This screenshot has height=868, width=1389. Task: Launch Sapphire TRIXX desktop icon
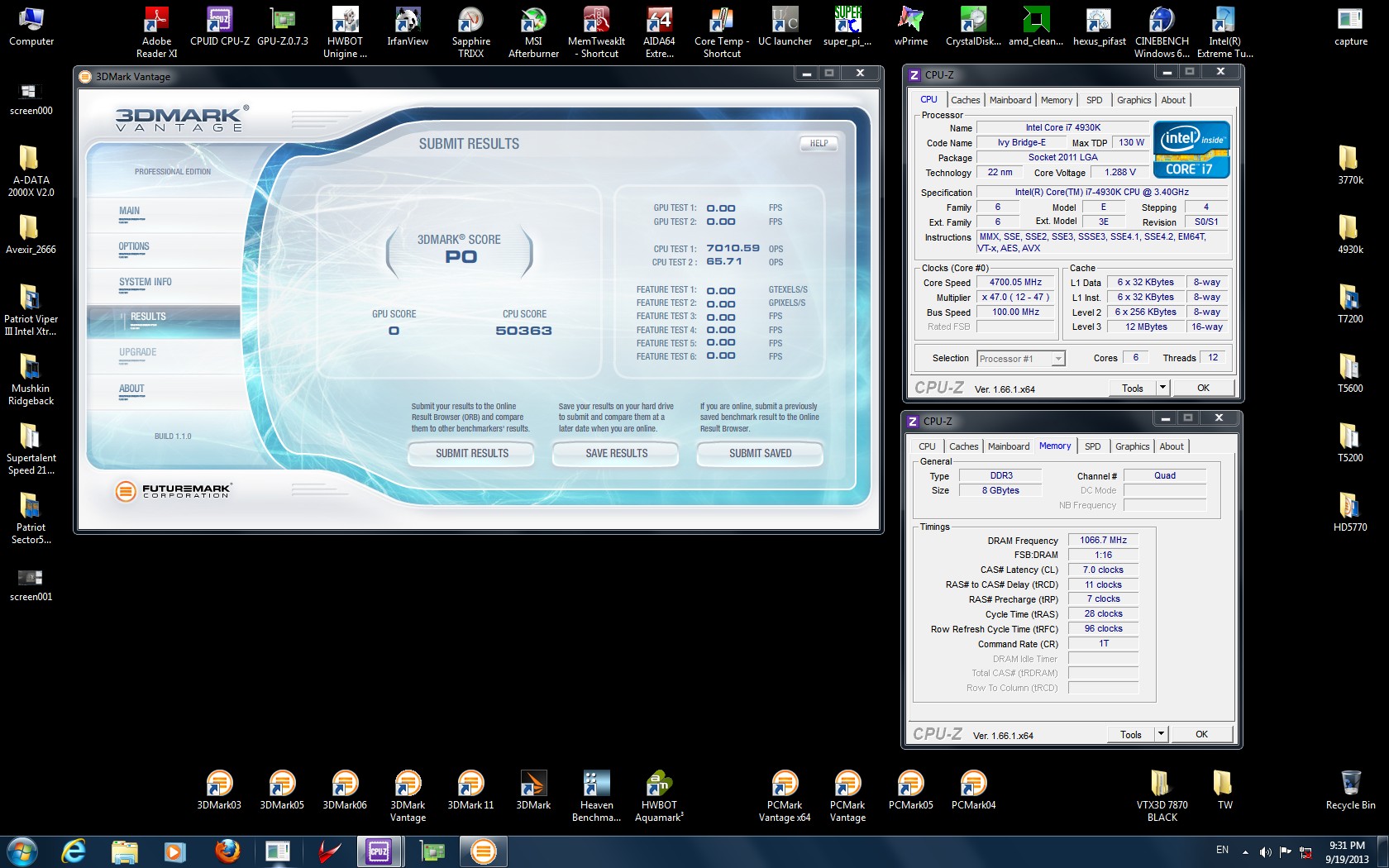coord(471,32)
